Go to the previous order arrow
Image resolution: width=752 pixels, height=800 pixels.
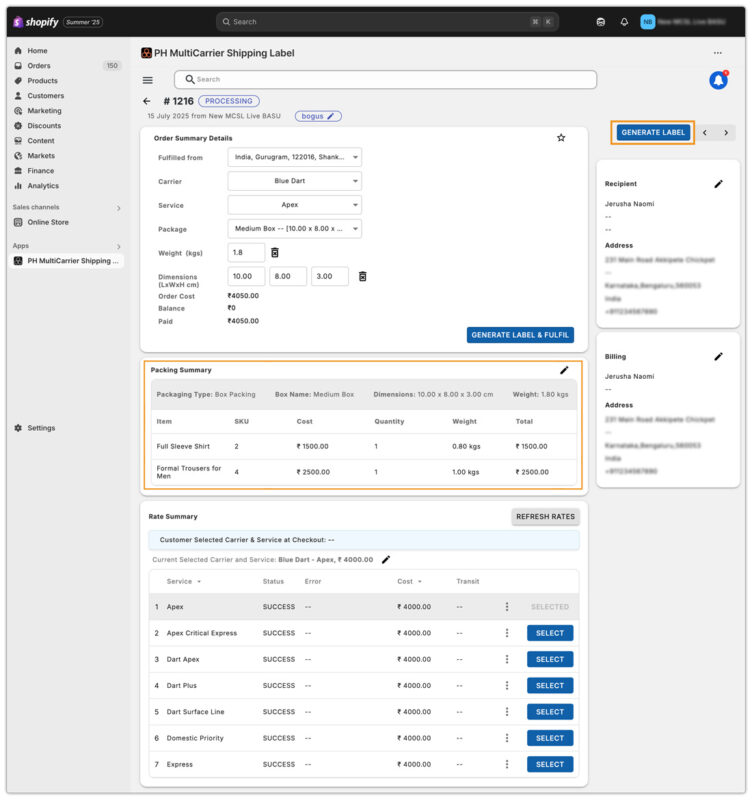pyautogui.click(x=705, y=133)
